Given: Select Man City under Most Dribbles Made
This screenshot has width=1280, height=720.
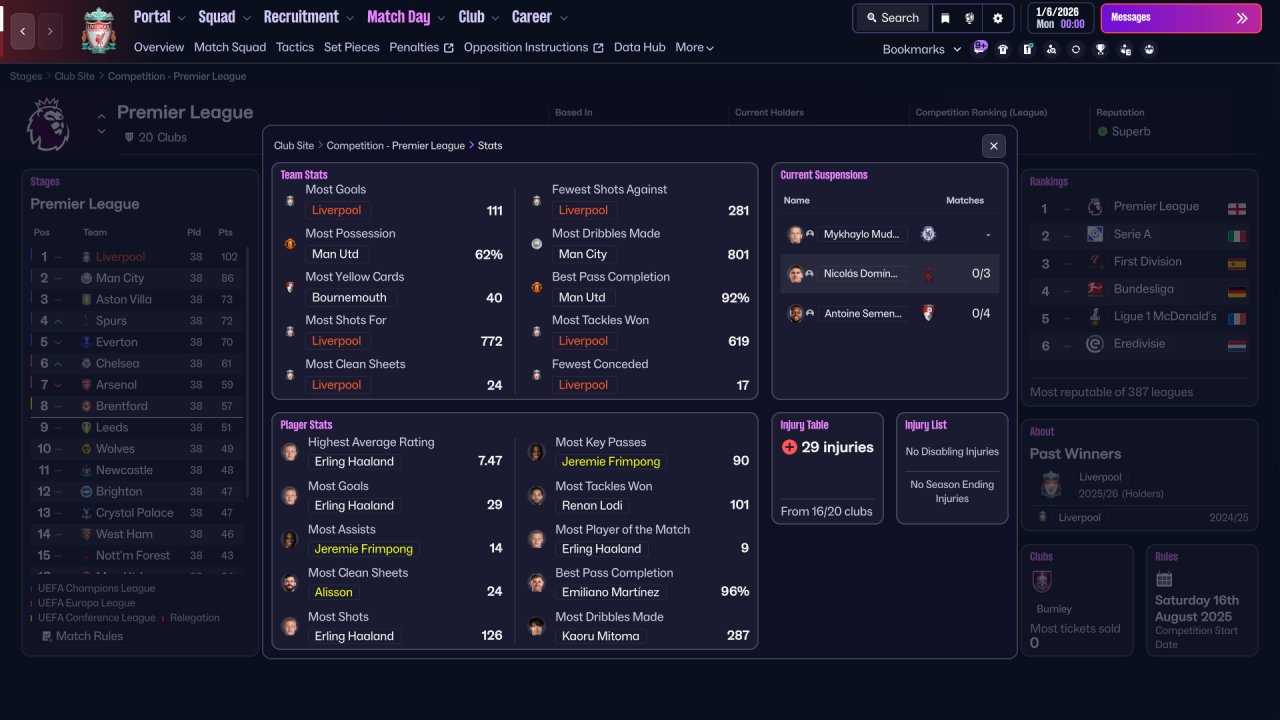Looking at the screenshot, I should [583, 254].
